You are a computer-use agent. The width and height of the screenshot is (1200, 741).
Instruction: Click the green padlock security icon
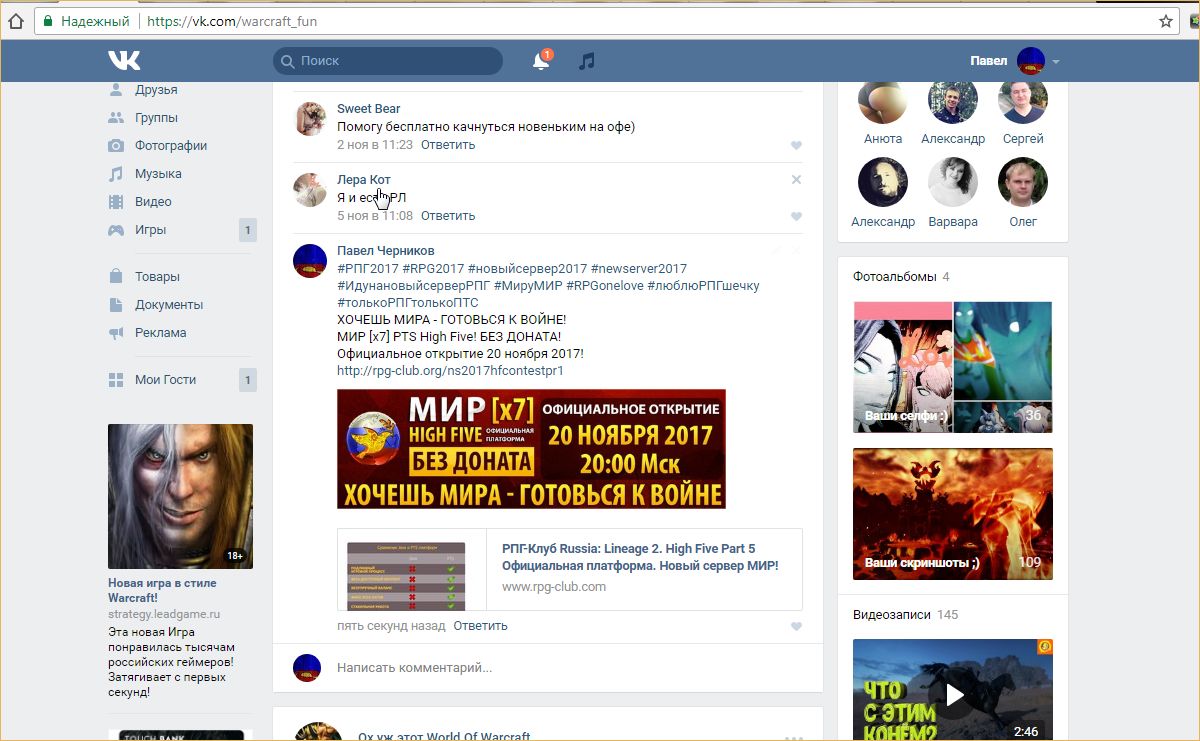pos(48,20)
